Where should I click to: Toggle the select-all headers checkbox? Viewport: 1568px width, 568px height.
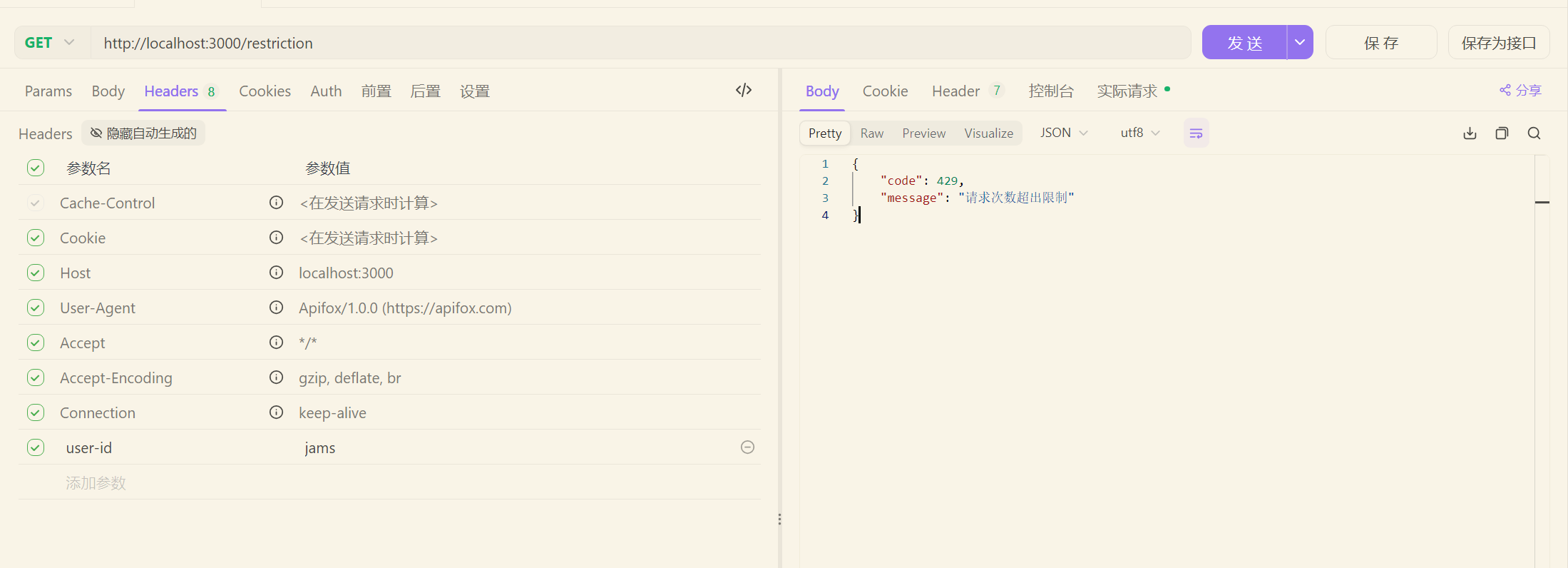click(36, 168)
